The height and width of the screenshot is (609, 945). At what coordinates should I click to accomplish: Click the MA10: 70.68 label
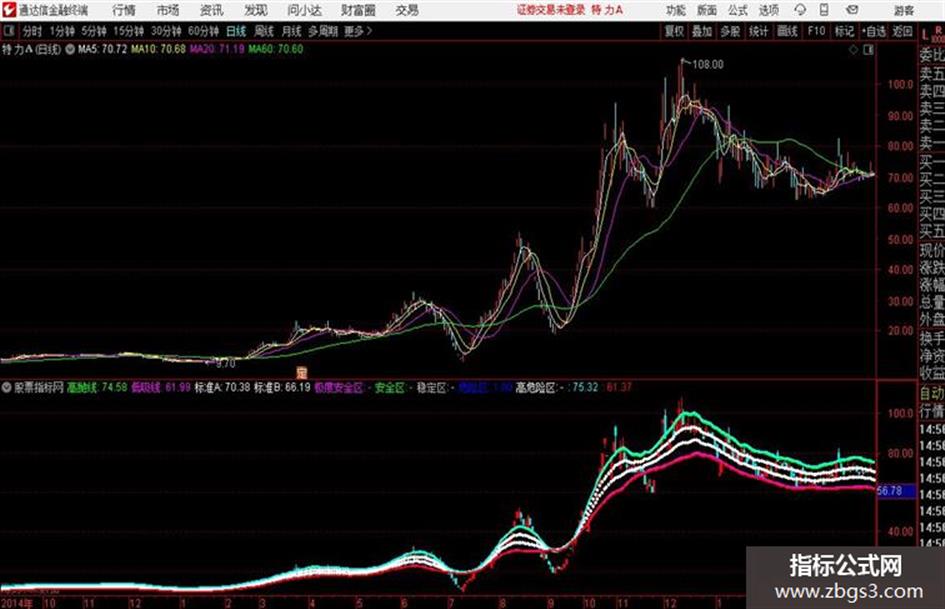[x=159, y=49]
